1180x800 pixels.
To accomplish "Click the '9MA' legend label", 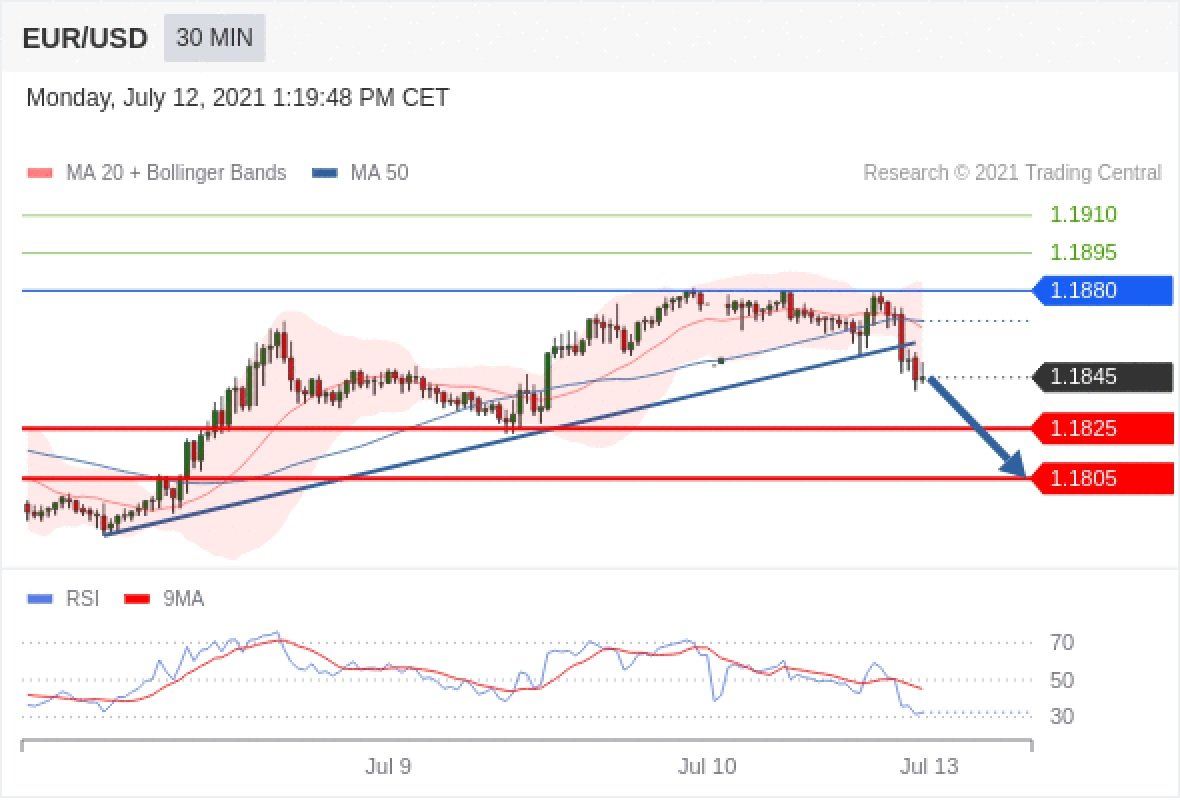I will click(x=184, y=599).
